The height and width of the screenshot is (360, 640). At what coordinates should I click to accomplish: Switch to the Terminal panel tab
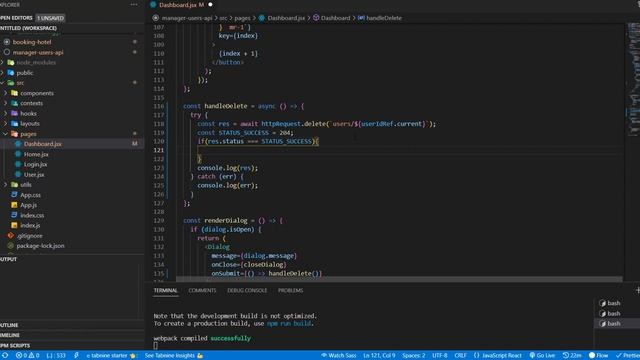click(165, 291)
